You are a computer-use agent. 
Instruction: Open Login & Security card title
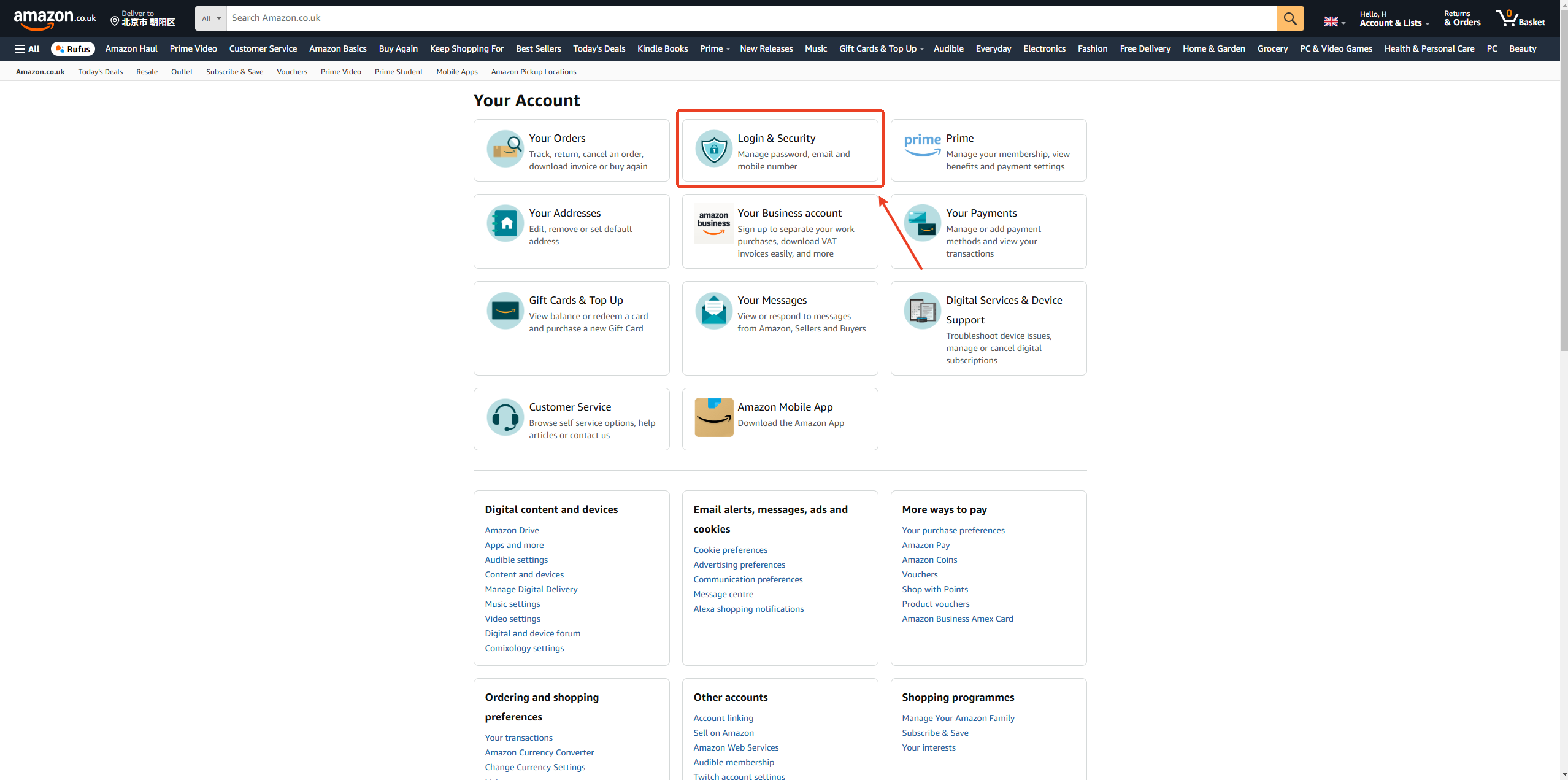pos(776,138)
